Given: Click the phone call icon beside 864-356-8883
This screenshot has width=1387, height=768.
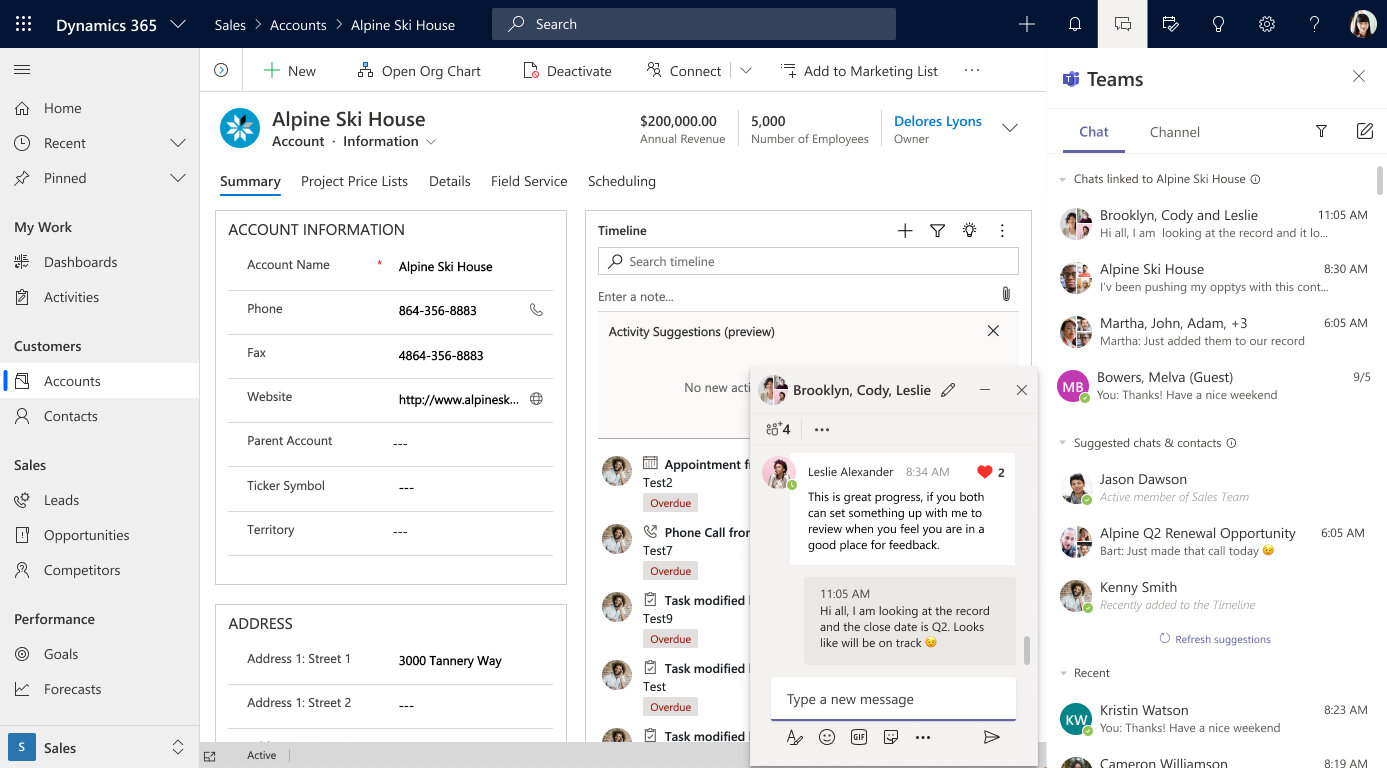Looking at the screenshot, I should coord(536,310).
